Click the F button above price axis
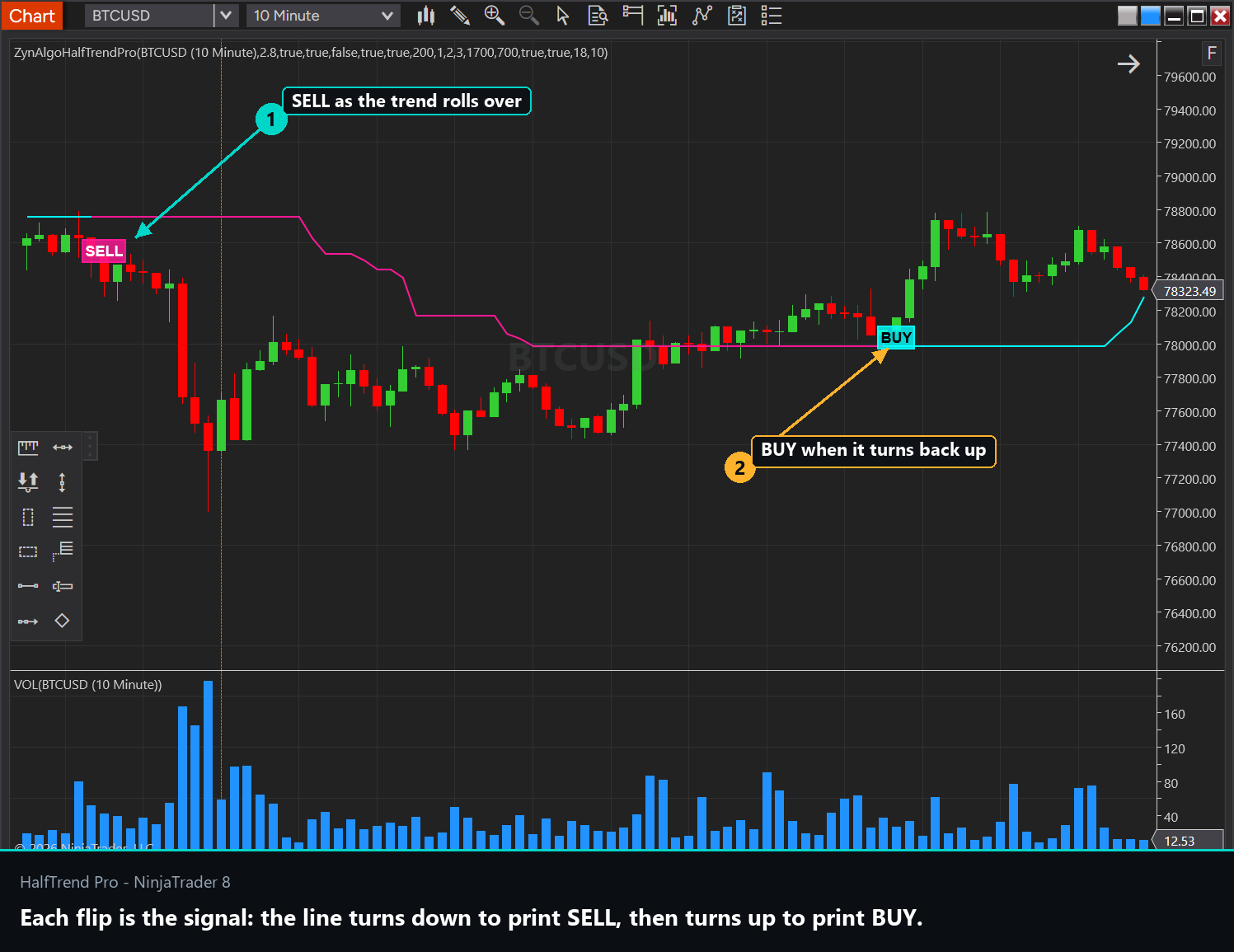 point(1212,54)
